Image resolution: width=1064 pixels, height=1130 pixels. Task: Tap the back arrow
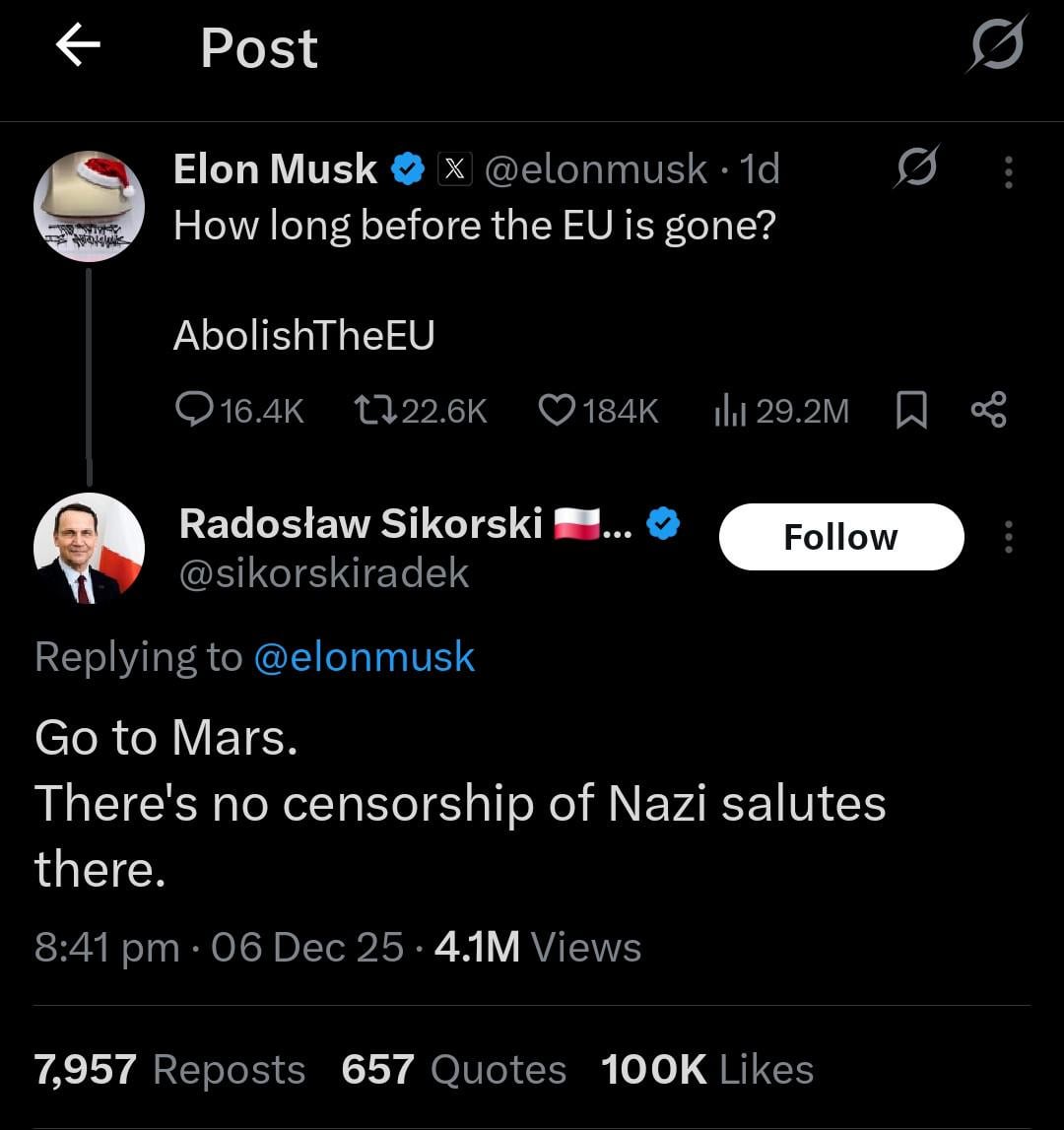pyautogui.click(x=79, y=46)
